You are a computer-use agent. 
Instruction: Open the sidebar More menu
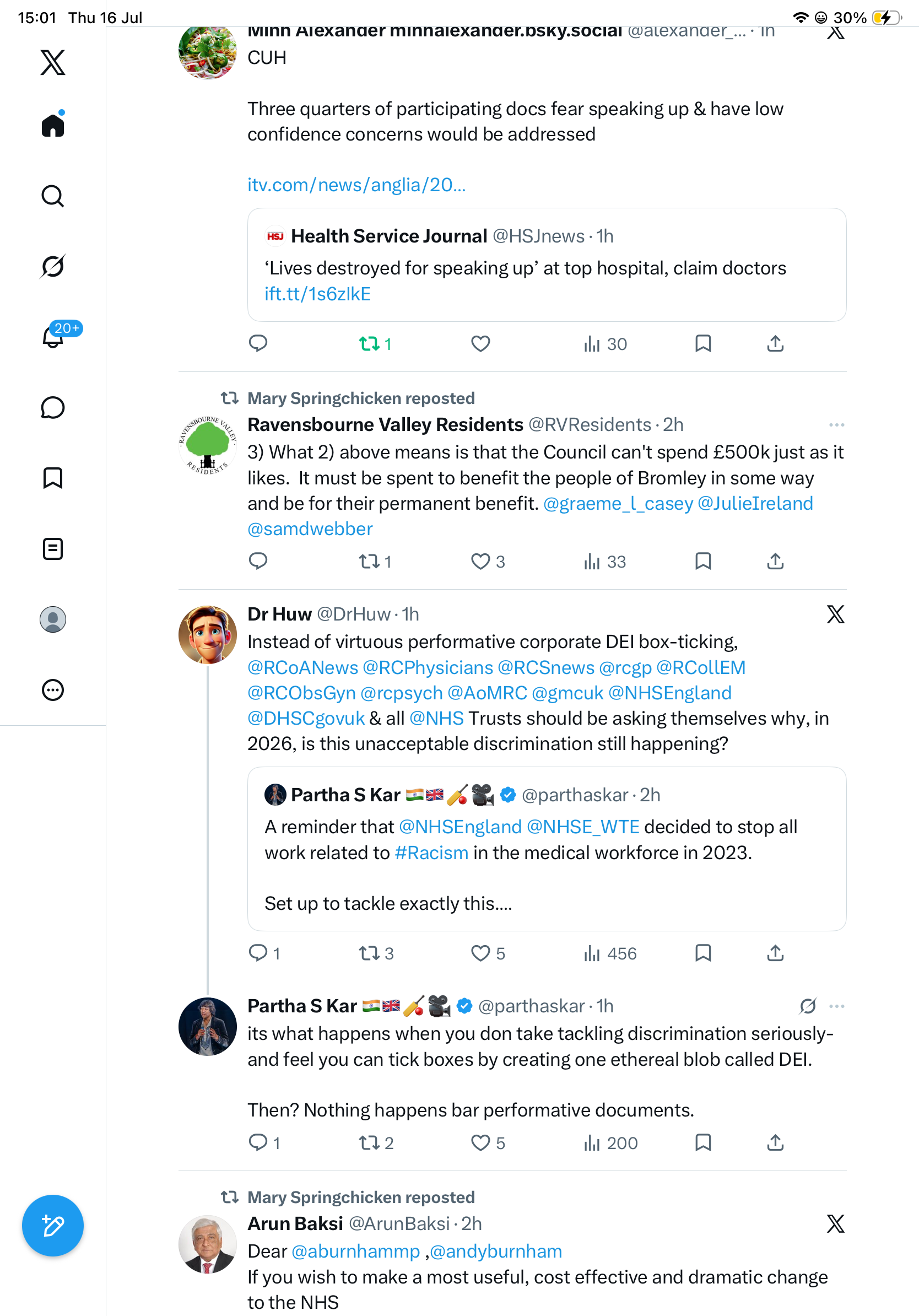53,689
